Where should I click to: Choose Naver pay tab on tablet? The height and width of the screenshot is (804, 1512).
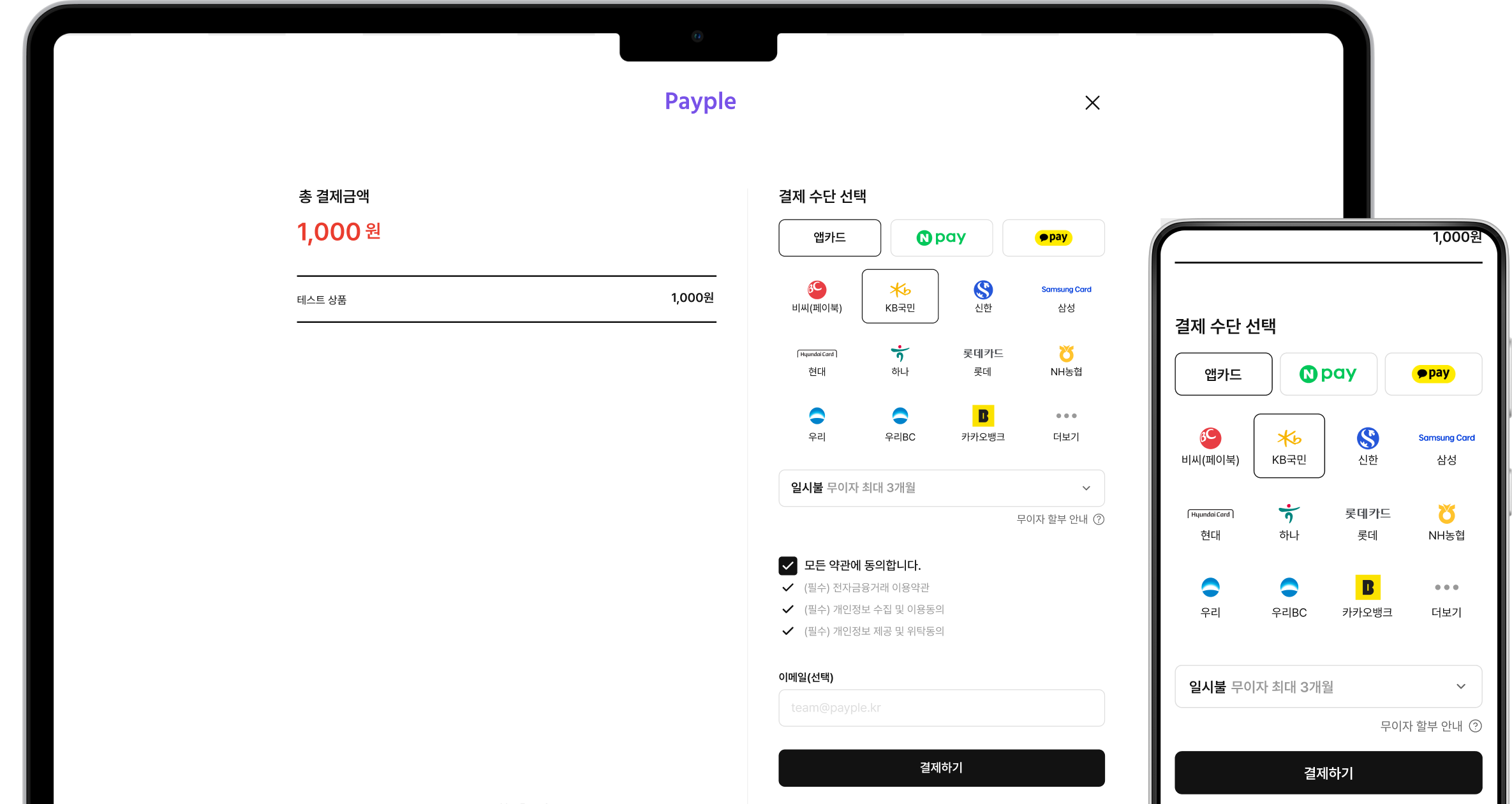(x=942, y=238)
